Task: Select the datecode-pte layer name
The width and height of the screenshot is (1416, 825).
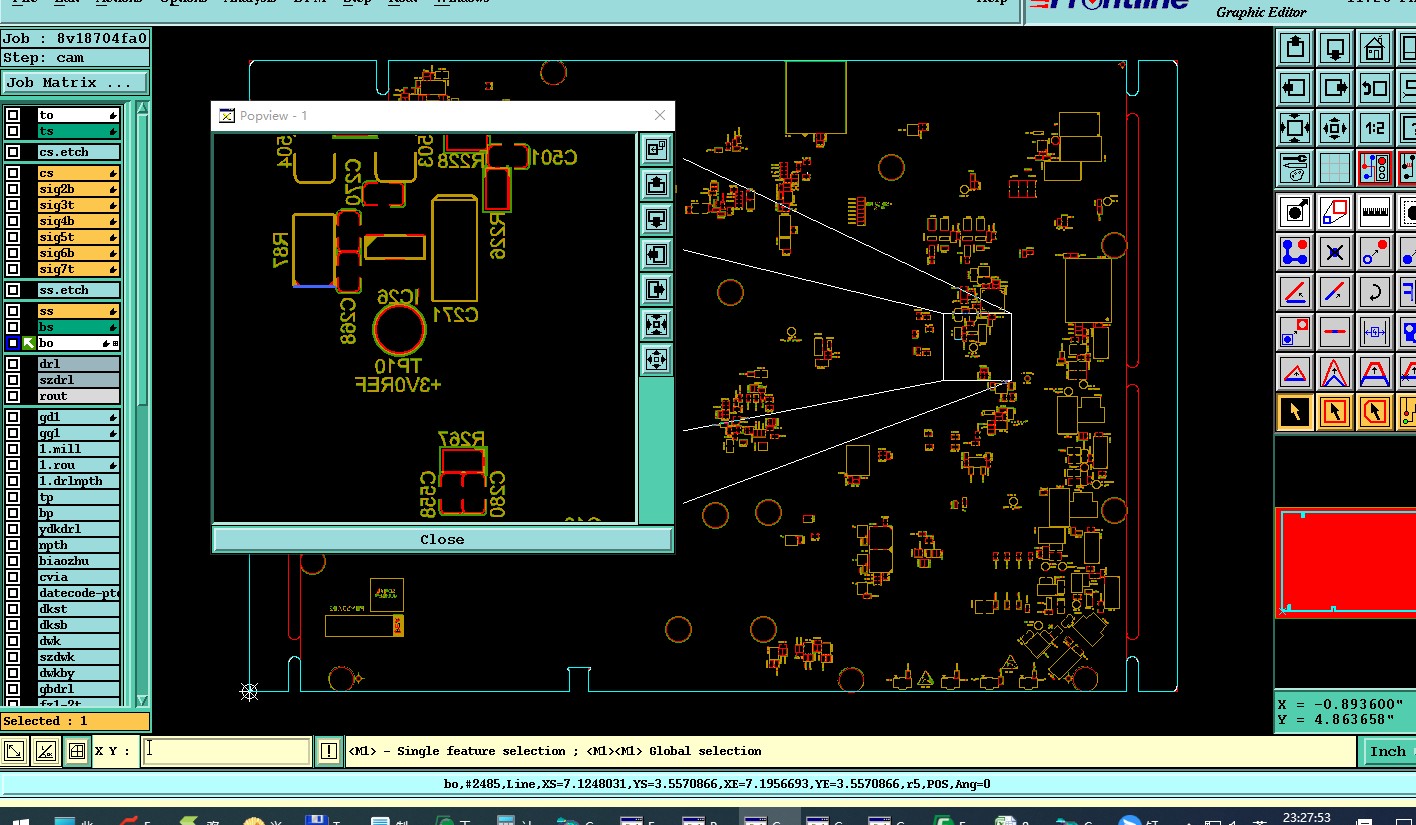Action: click(x=78, y=593)
